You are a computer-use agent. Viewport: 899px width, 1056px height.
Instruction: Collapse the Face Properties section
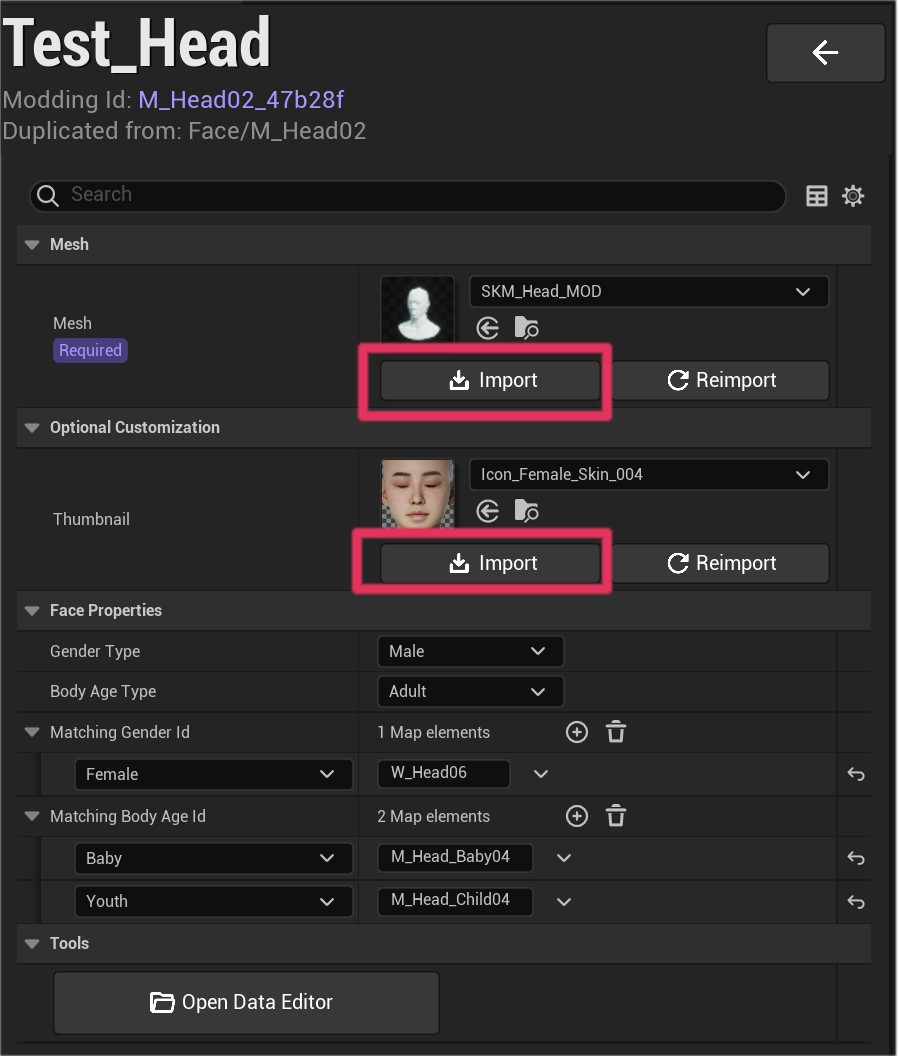coord(32,611)
